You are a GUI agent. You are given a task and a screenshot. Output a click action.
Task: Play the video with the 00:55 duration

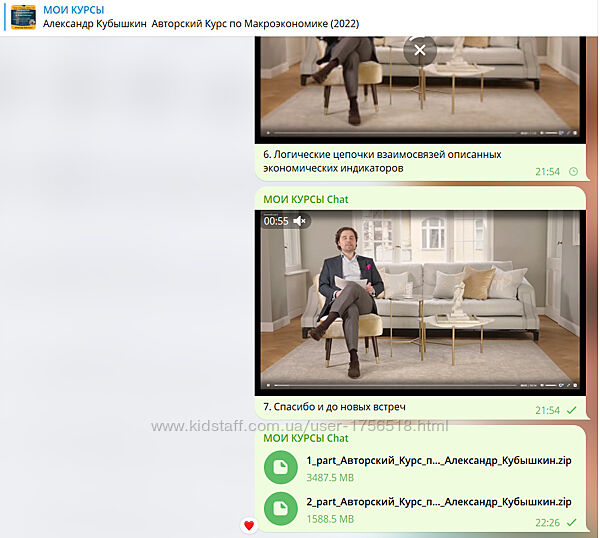pyautogui.click(x=420, y=300)
